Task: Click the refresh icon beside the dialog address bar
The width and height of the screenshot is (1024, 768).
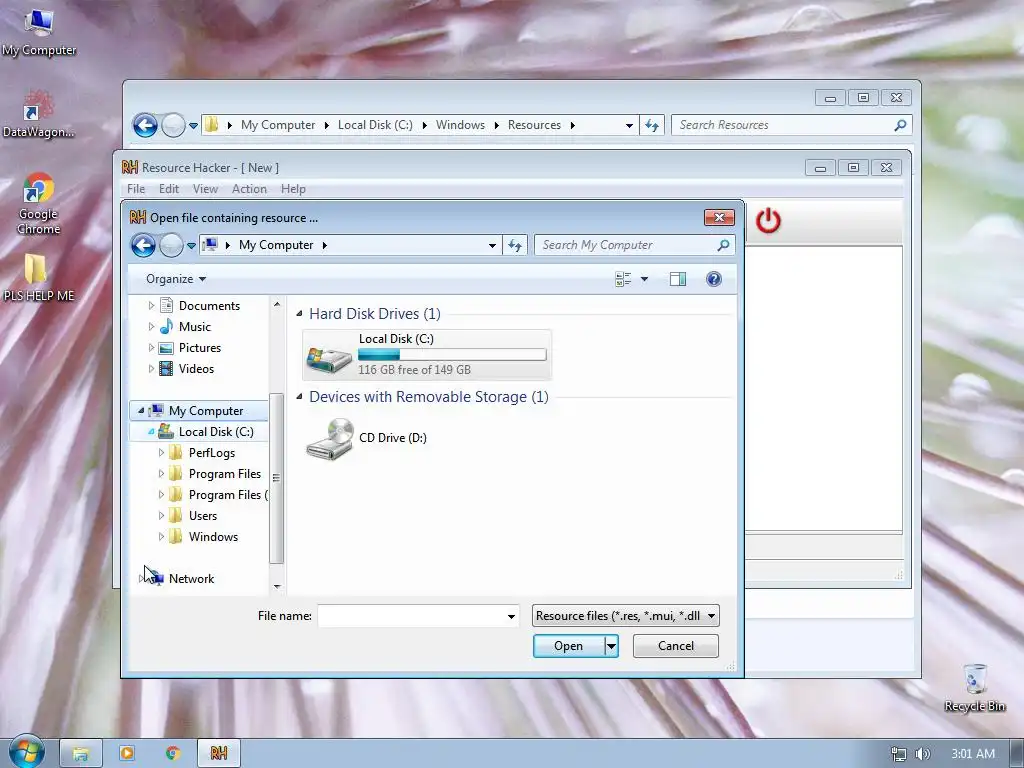Action: pyautogui.click(x=515, y=246)
